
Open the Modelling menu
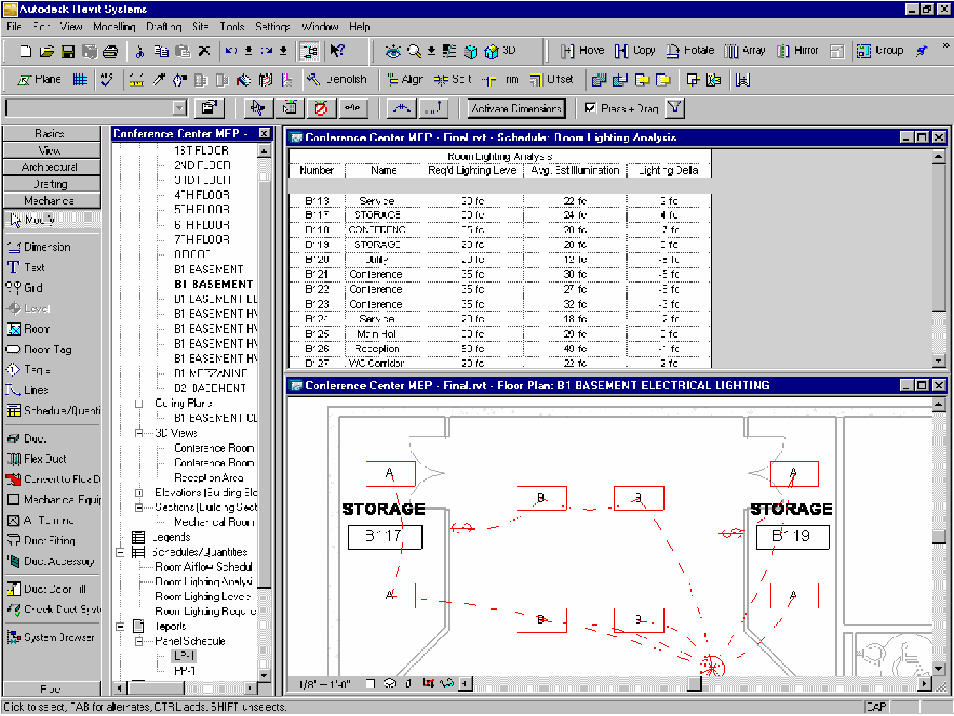(x=114, y=26)
